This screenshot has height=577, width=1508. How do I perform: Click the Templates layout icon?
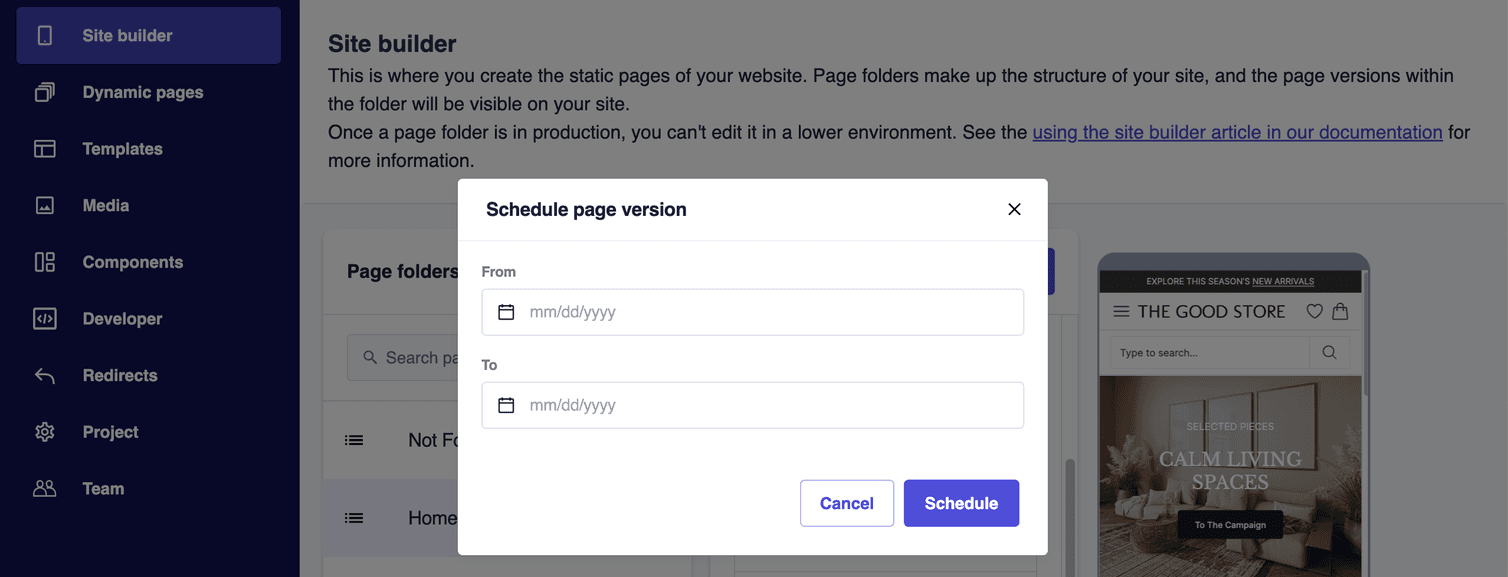[45, 149]
